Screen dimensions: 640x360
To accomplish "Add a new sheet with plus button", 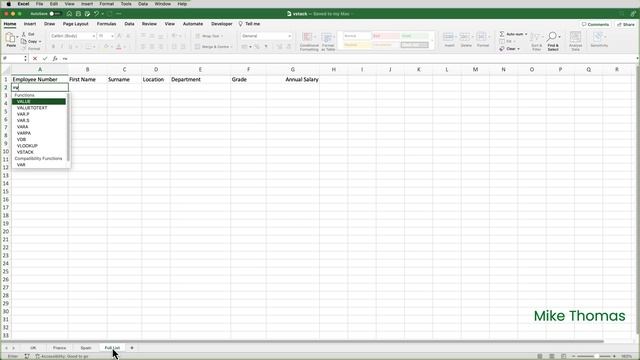I will 132,348.
